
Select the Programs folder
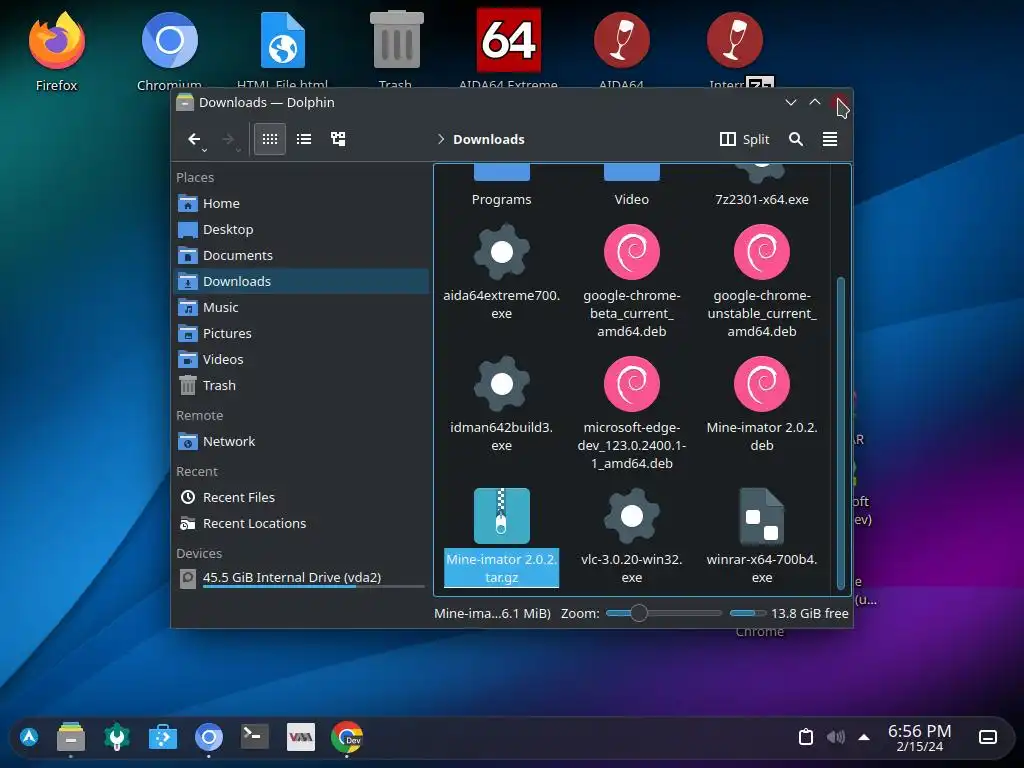point(502,187)
